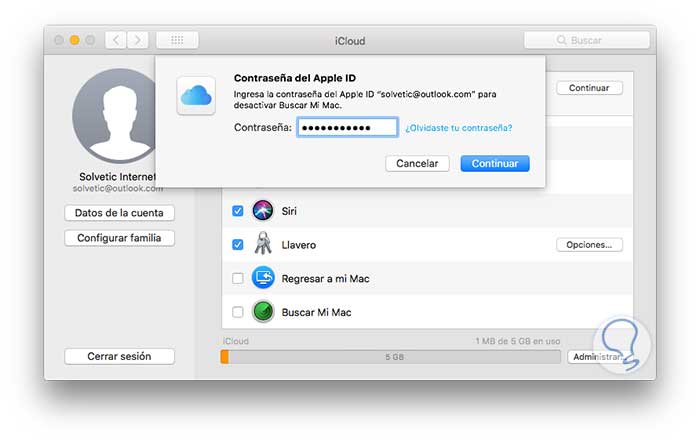Screen dimensions: 700x443
Task: Click the iCloud window title
Action: point(350,41)
